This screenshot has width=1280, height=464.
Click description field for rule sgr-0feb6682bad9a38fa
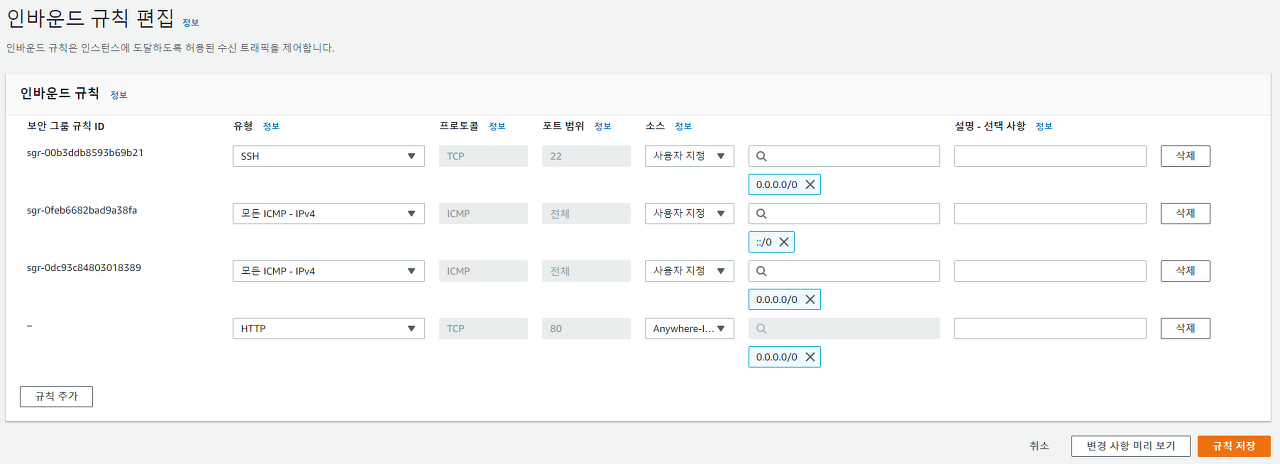1050,214
